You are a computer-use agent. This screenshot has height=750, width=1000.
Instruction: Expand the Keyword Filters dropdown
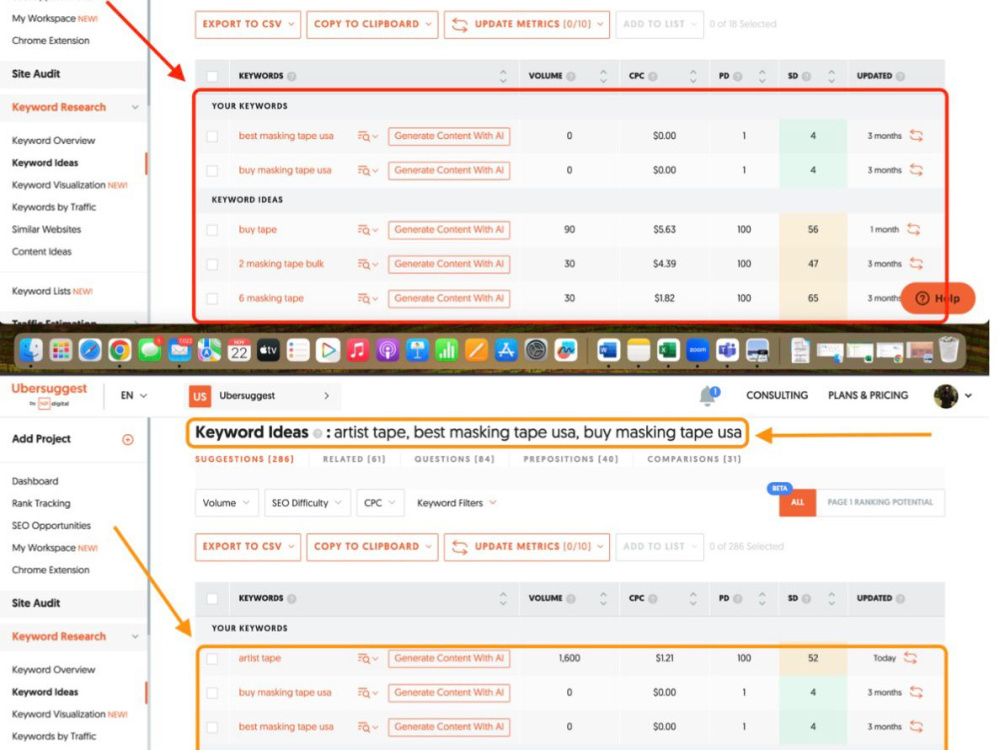click(x=457, y=503)
